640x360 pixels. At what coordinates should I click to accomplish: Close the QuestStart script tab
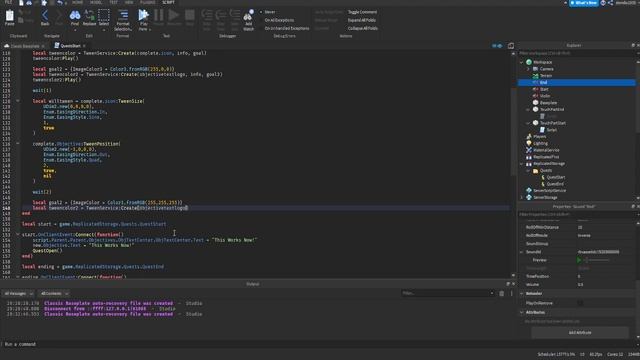(84, 46)
